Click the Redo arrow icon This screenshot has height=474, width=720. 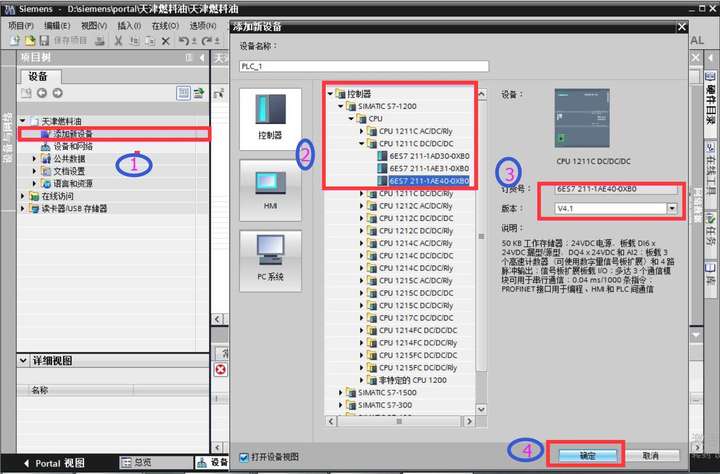tap(208, 41)
